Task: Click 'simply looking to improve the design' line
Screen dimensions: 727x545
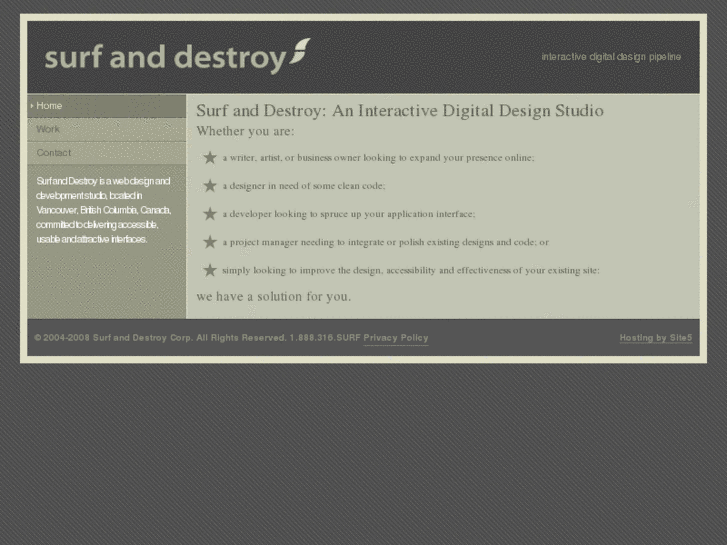Action: (411, 270)
